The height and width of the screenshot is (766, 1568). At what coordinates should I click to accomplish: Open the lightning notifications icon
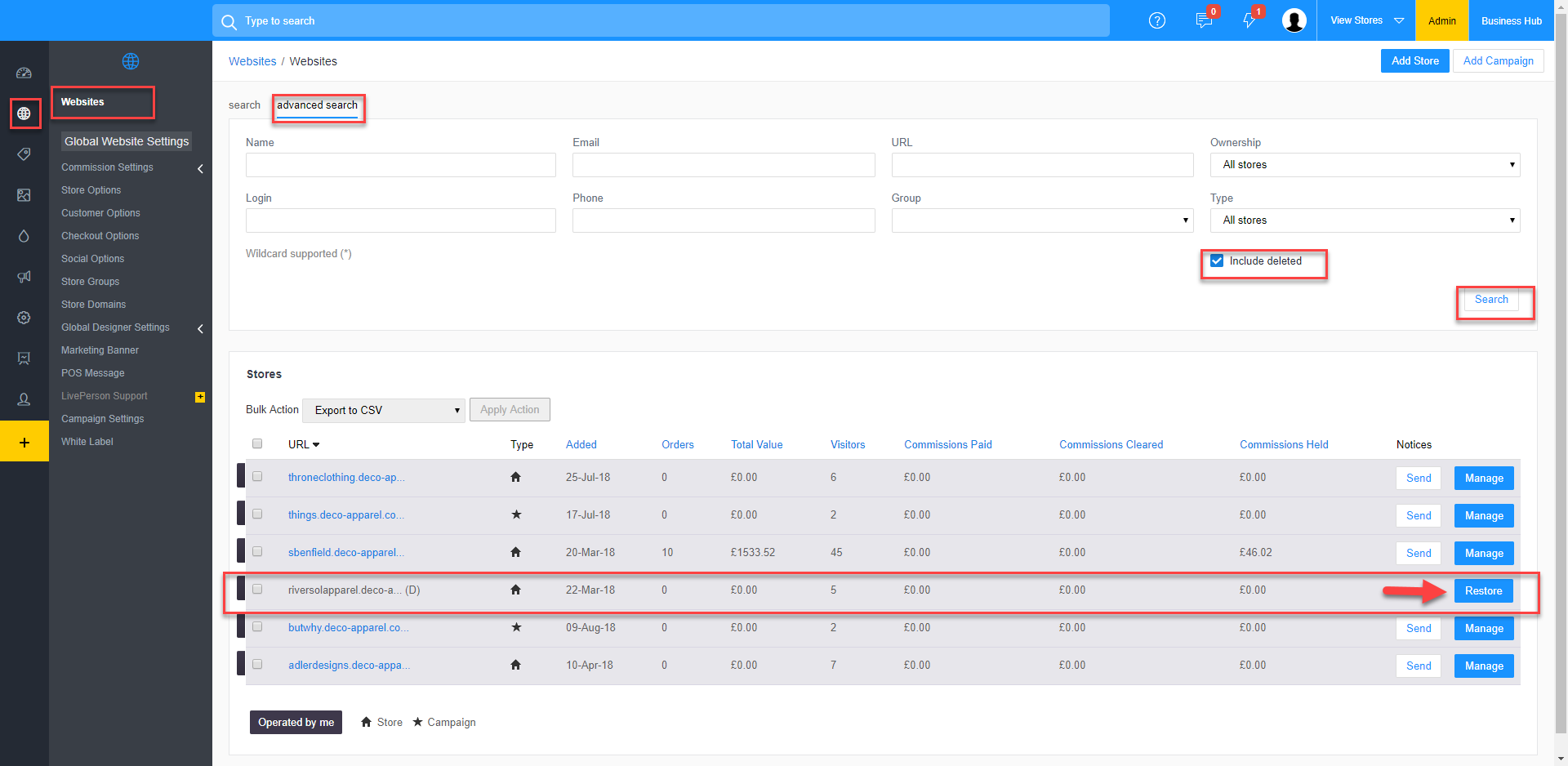(1249, 20)
